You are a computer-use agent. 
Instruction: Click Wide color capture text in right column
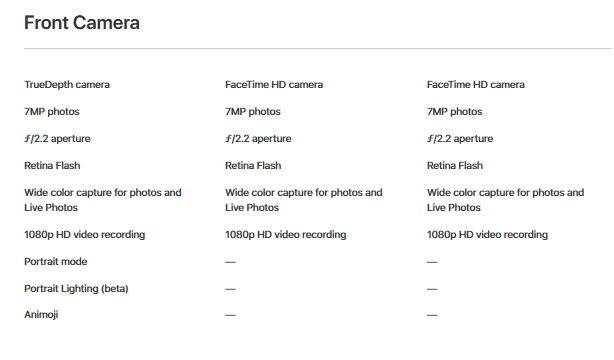coord(505,200)
